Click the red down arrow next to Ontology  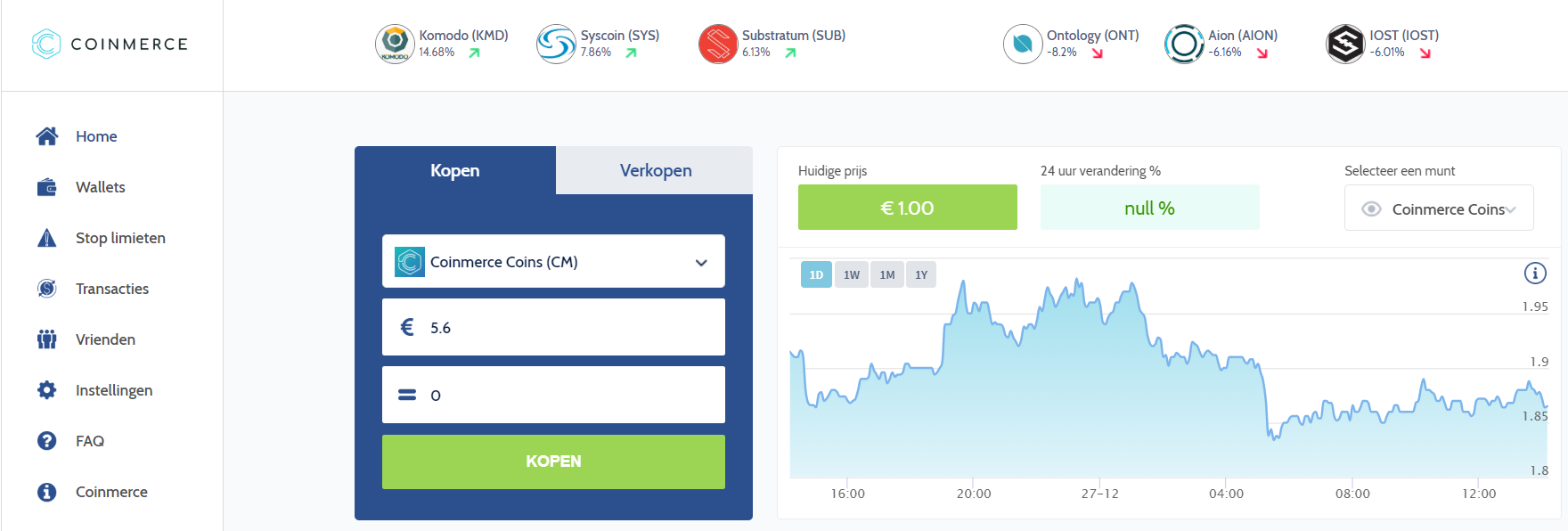coord(1098,53)
